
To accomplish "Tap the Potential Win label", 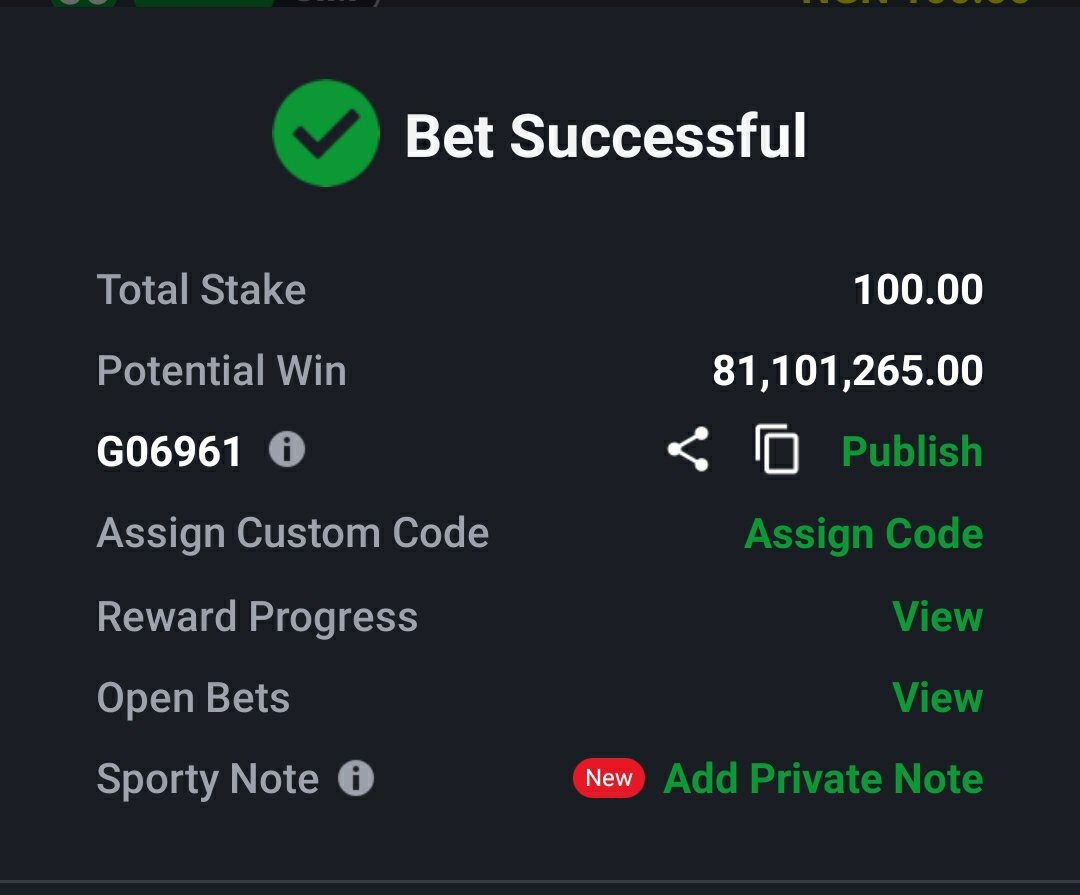I will (x=221, y=371).
